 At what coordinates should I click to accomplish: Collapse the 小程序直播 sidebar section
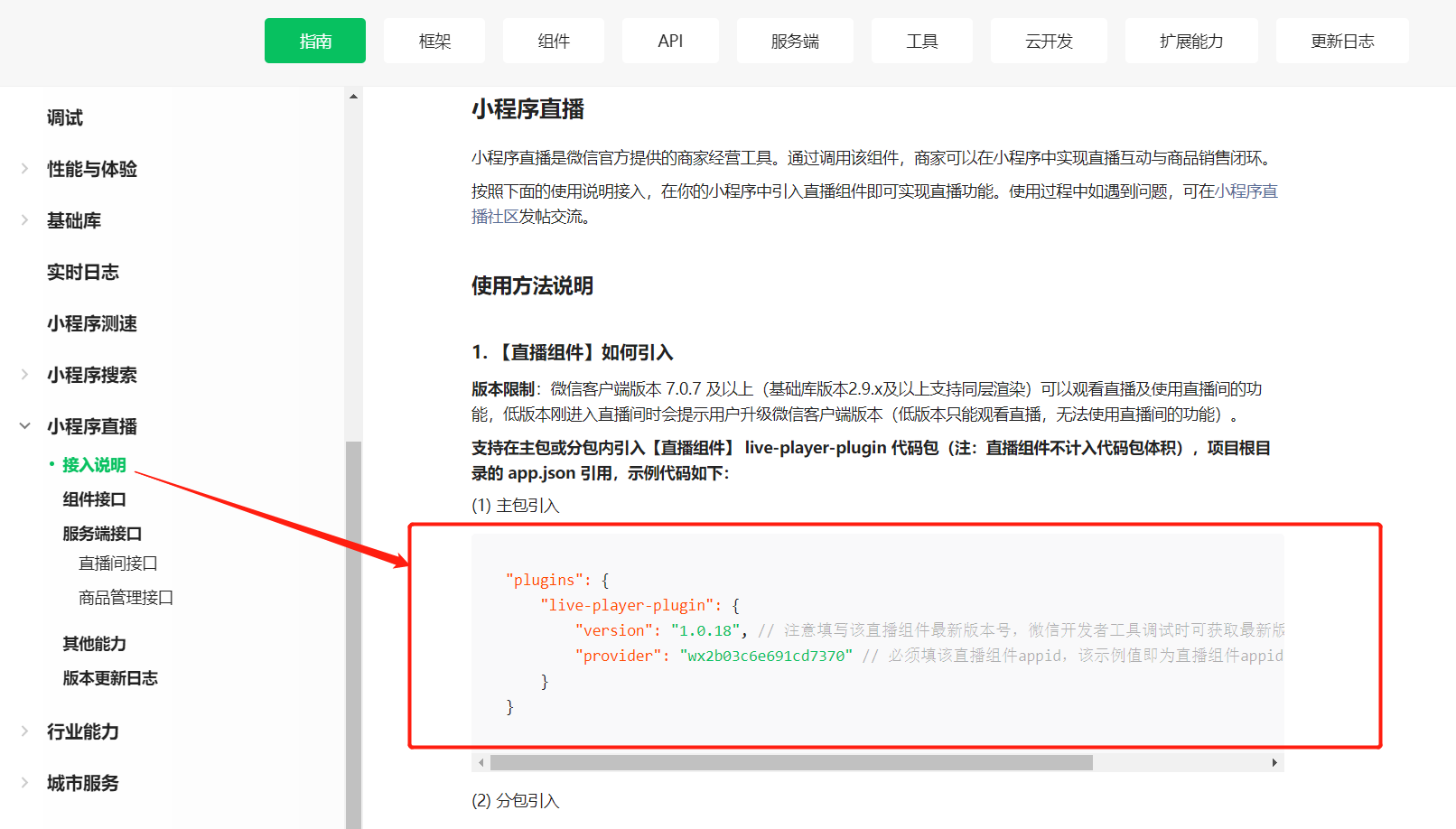[x=24, y=426]
